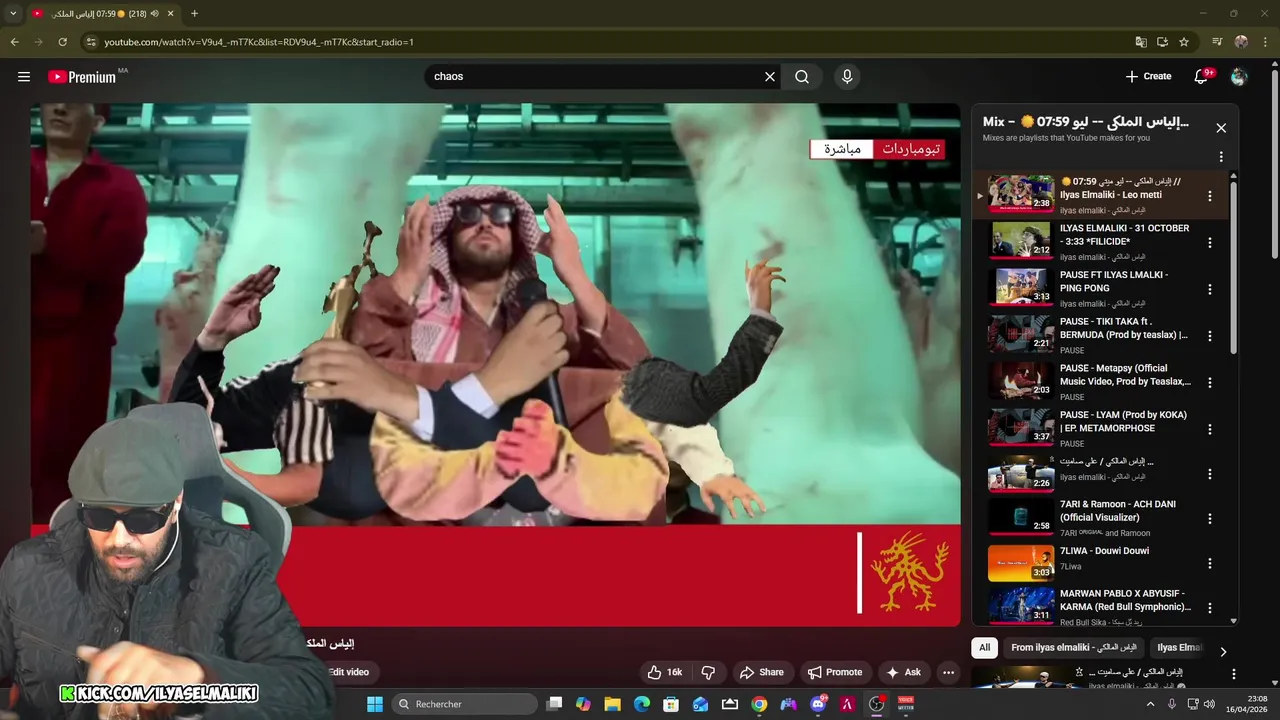Open options for Leo metti video

1209,196
